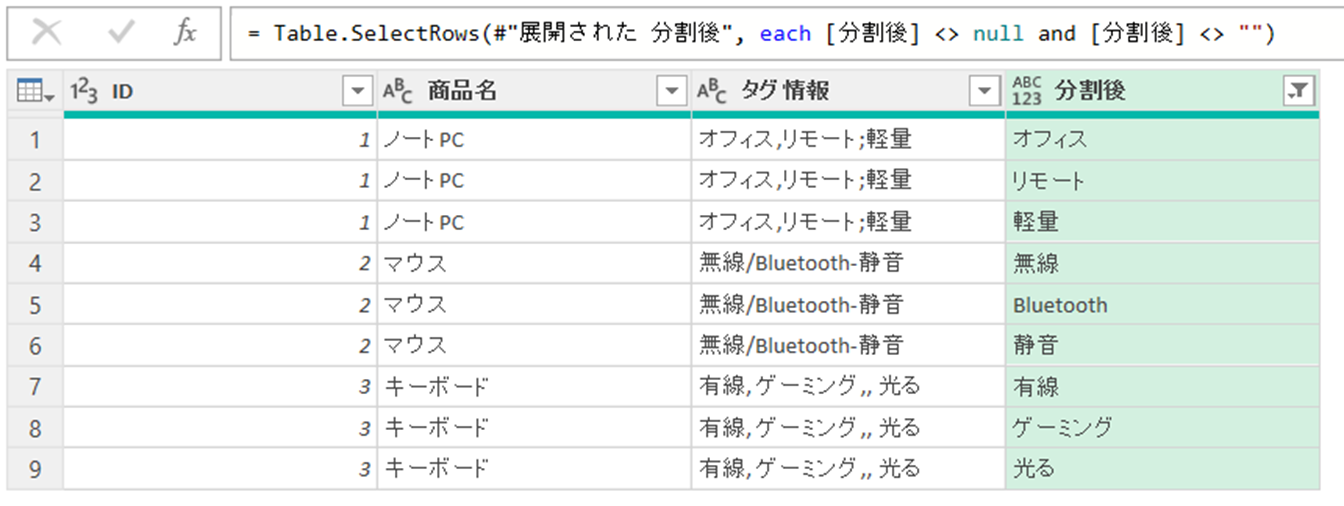1344x506 pixels.
Task: Select the 分割後 column header
Action: pos(1150,92)
